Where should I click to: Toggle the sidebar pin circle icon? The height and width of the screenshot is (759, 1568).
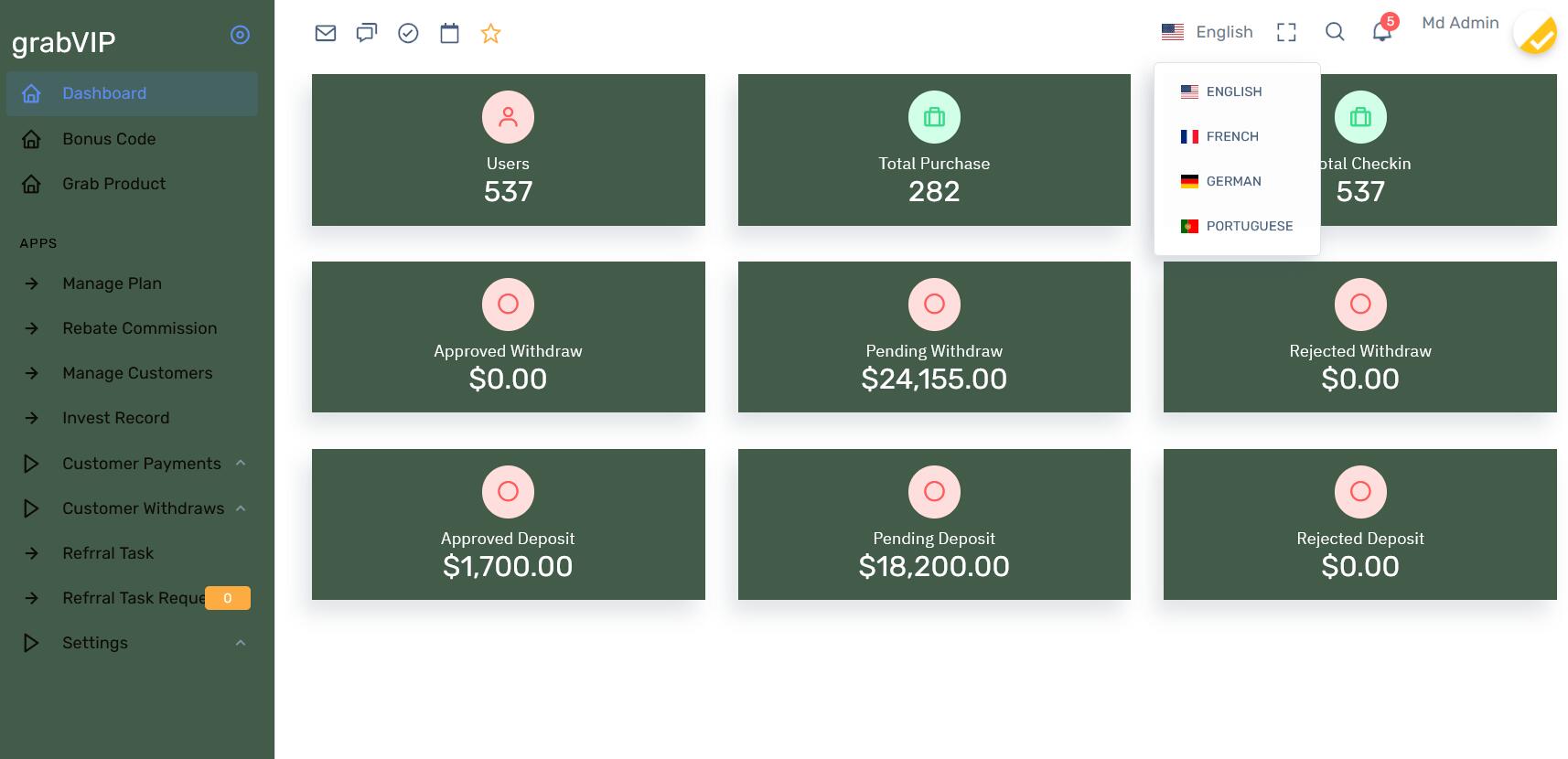coord(240,35)
